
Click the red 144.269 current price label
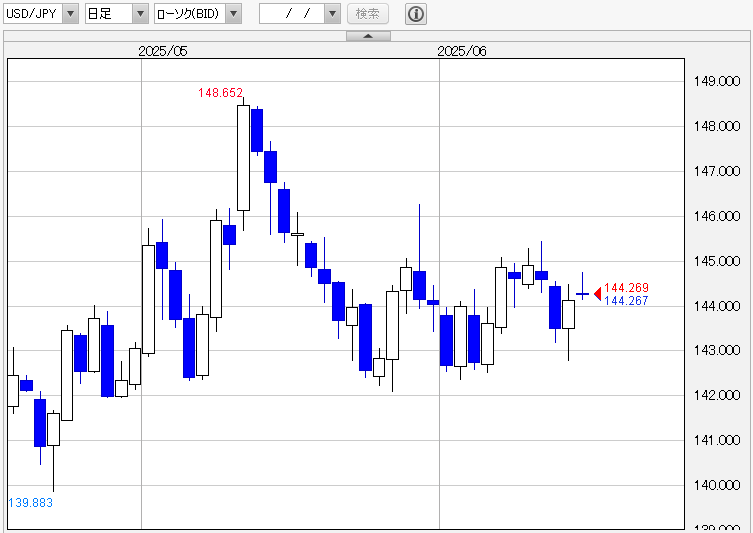pos(626,288)
